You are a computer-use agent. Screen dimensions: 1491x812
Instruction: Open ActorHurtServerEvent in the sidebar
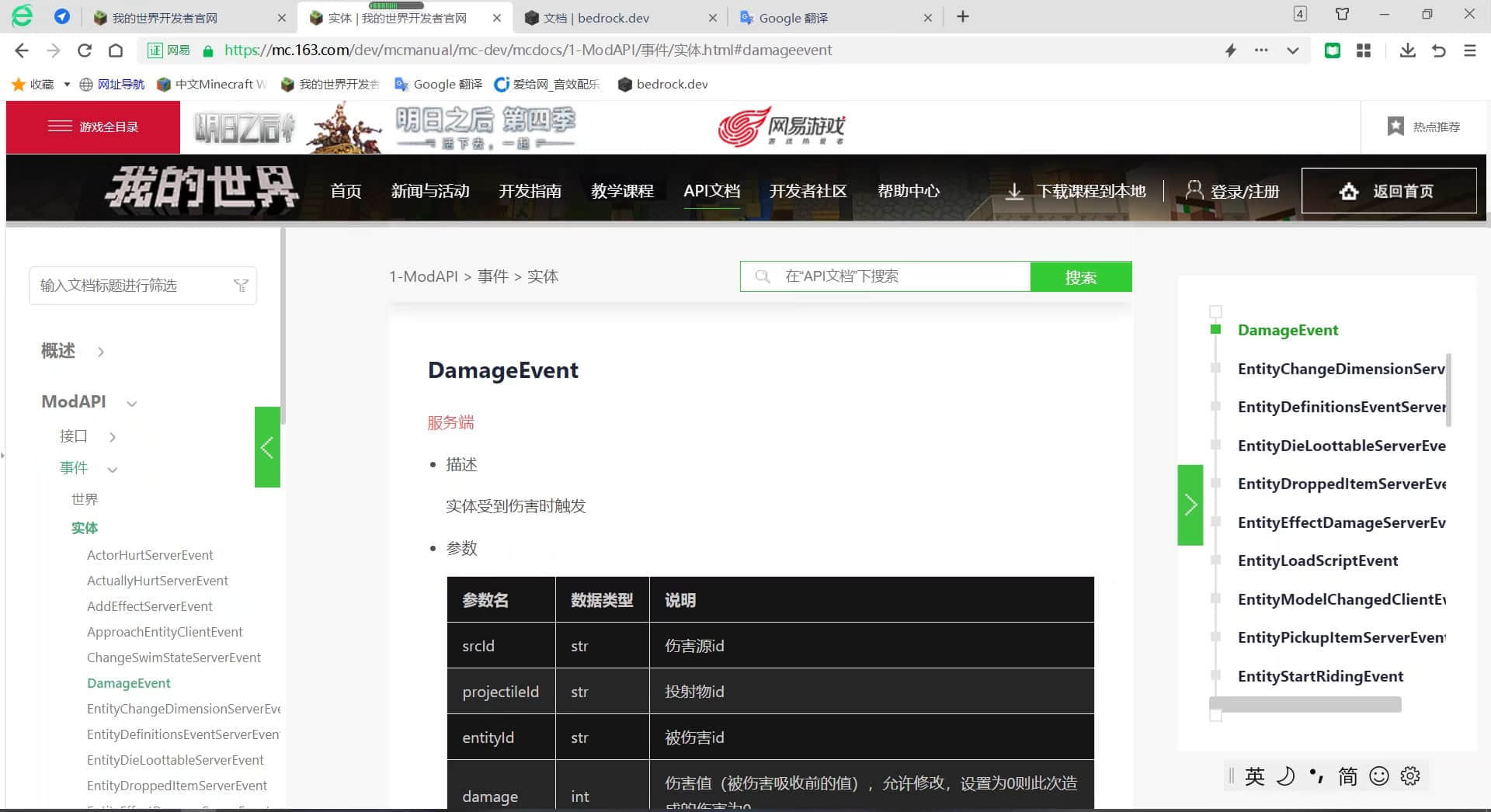point(150,555)
